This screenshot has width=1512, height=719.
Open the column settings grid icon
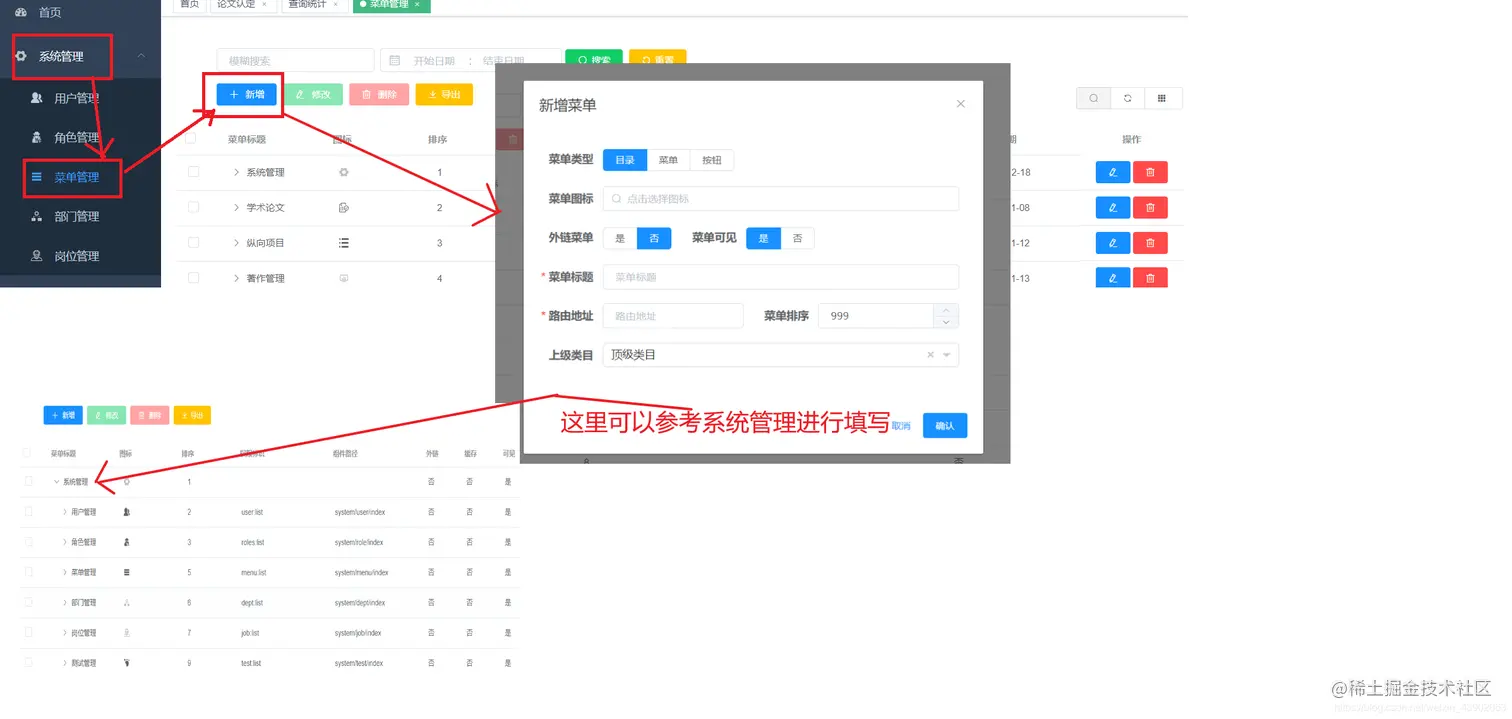pos(1163,99)
